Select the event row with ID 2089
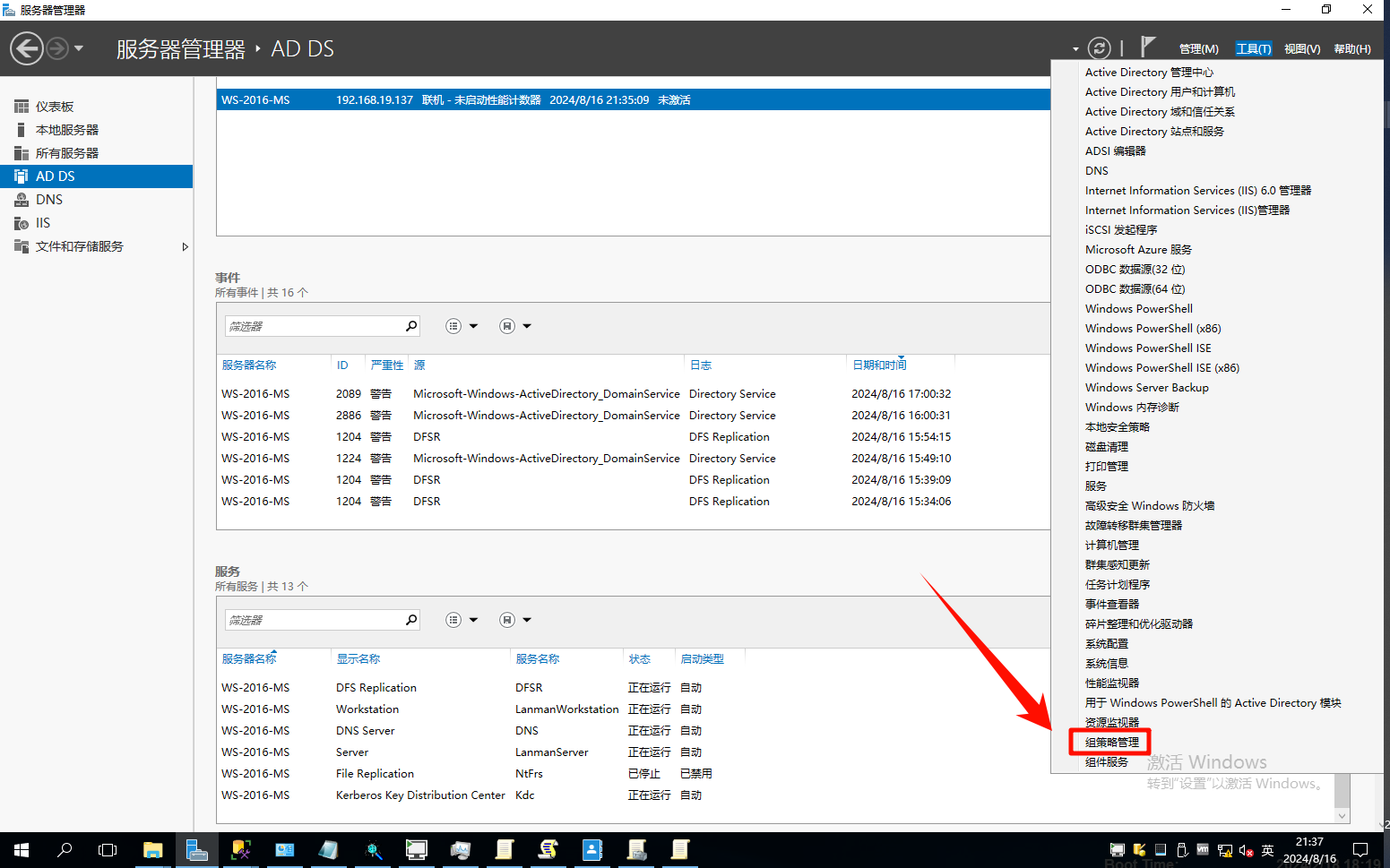Image resolution: width=1390 pixels, height=868 pixels. tap(633, 394)
